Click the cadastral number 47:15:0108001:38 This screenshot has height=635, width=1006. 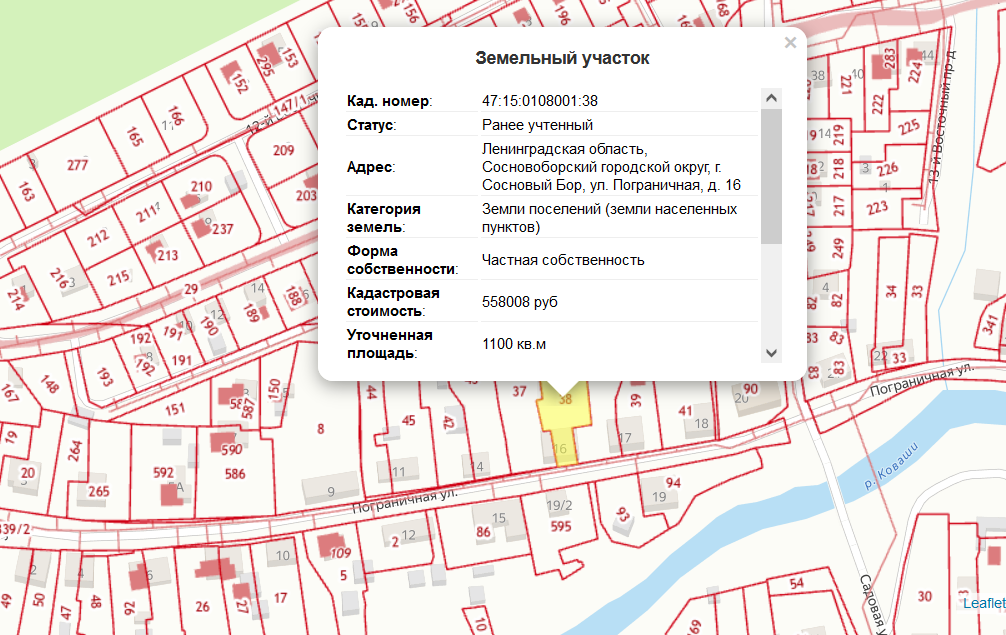point(540,101)
